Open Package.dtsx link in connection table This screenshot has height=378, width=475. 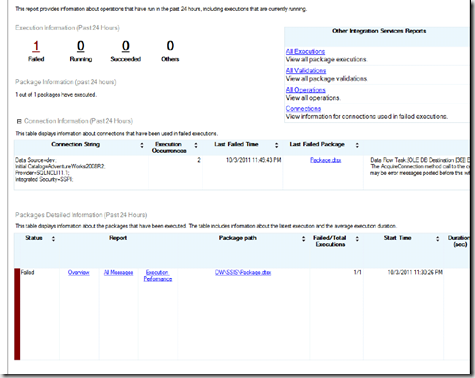(x=325, y=160)
